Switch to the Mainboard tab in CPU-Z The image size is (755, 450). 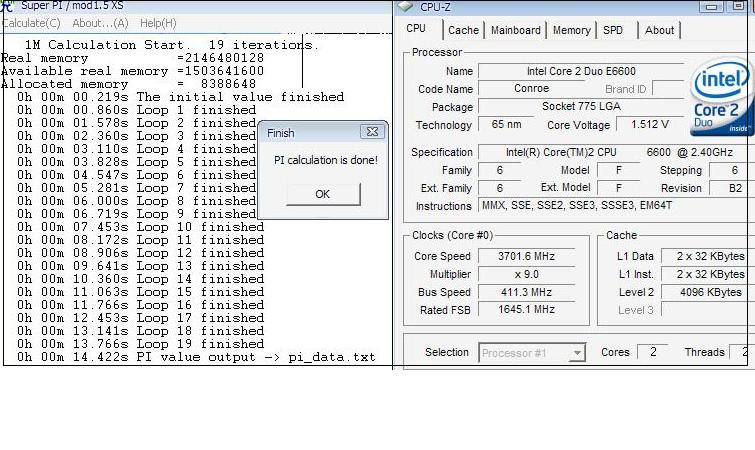(x=516, y=30)
